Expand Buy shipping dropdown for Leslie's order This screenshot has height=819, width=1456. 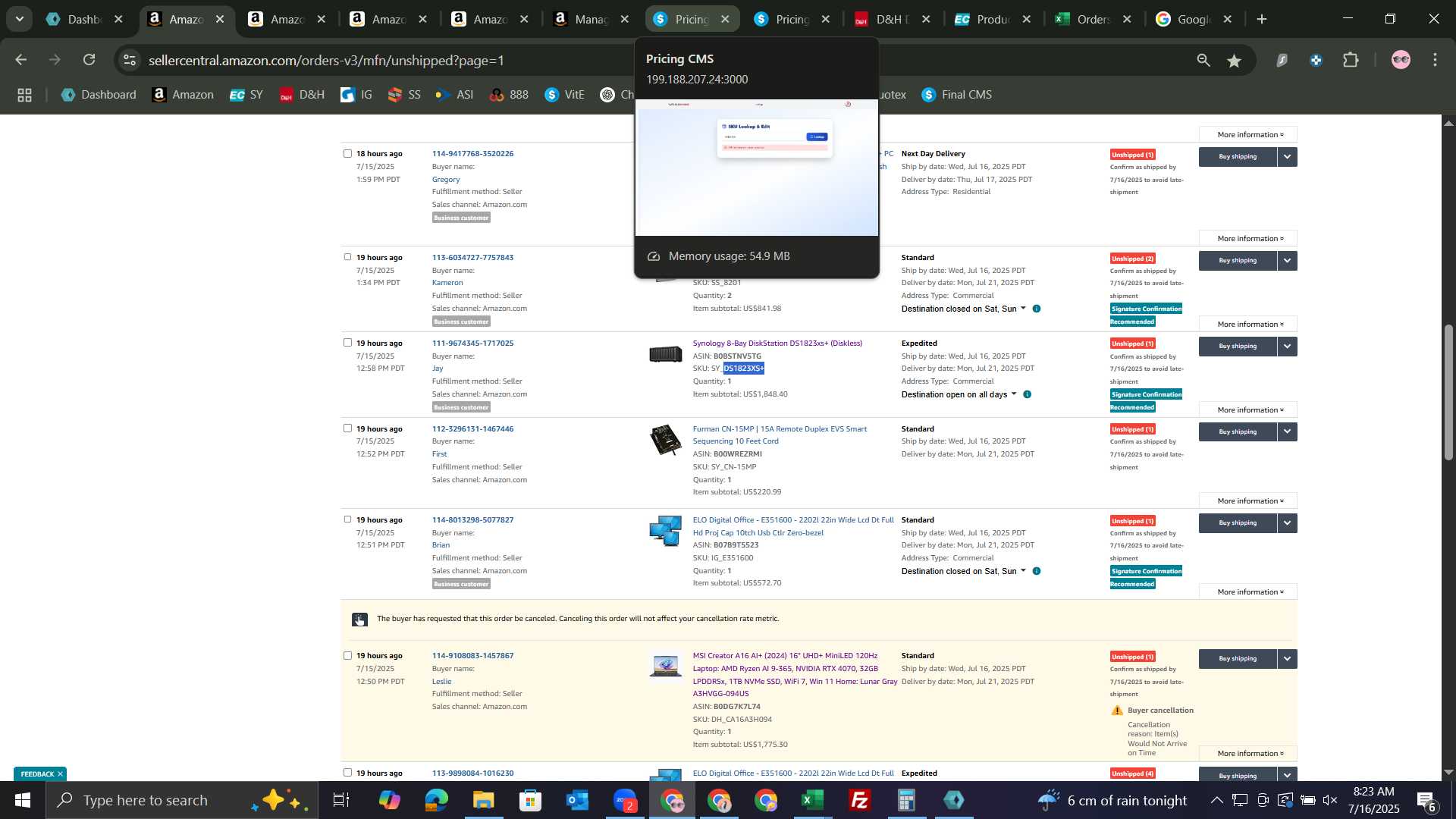click(x=1287, y=659)
